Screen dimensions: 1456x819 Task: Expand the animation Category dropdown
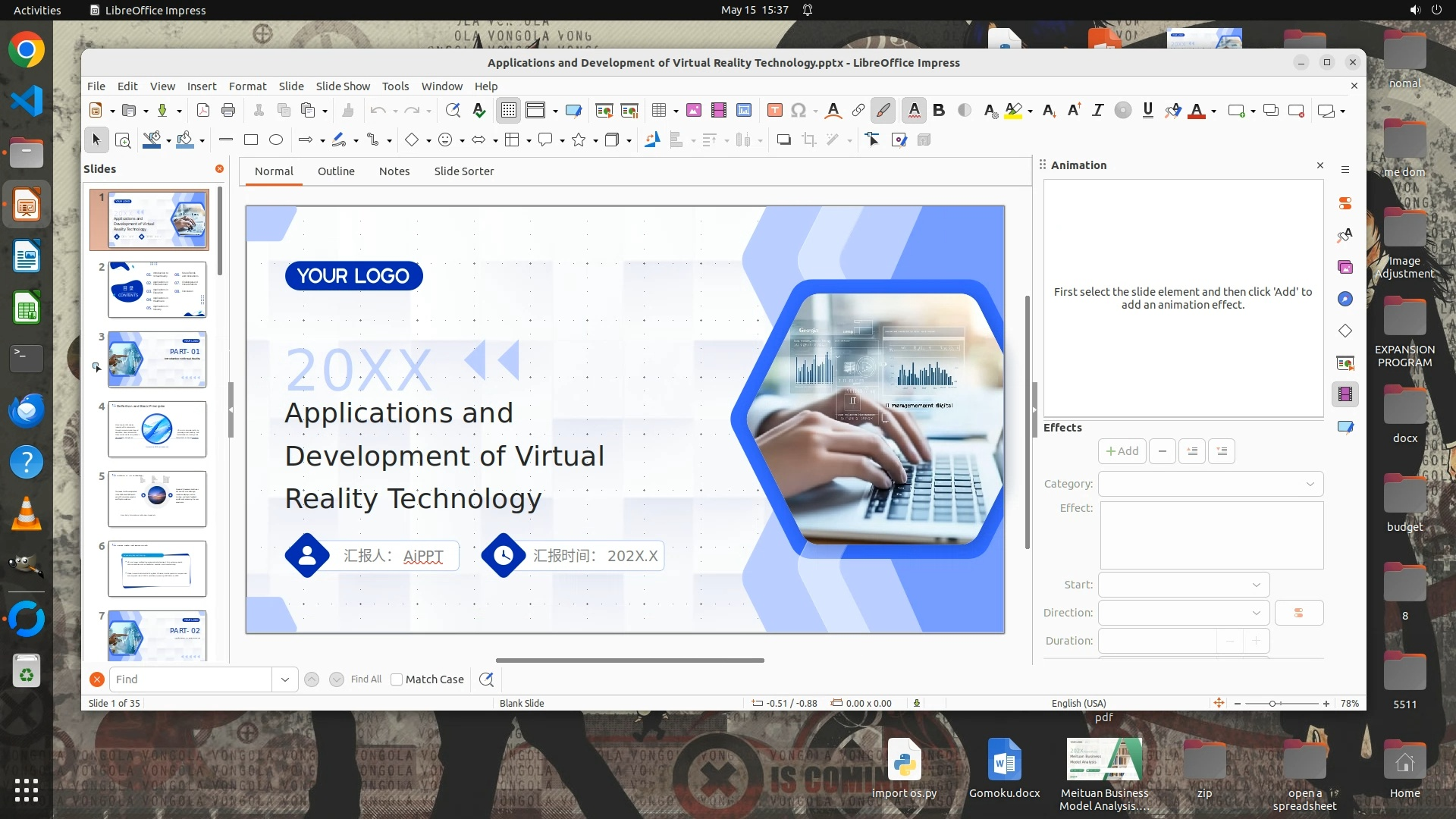1210,484
